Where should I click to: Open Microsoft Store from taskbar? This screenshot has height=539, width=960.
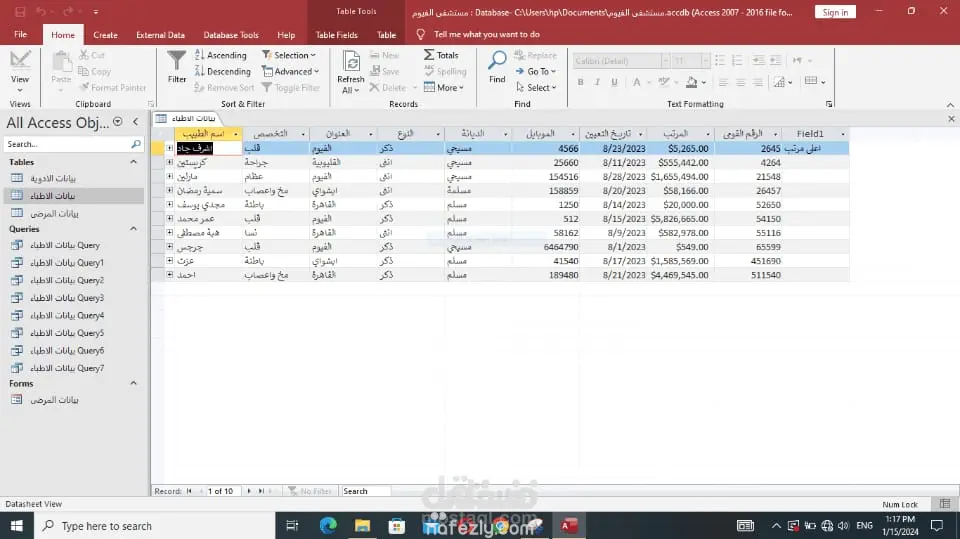(397, 526)
